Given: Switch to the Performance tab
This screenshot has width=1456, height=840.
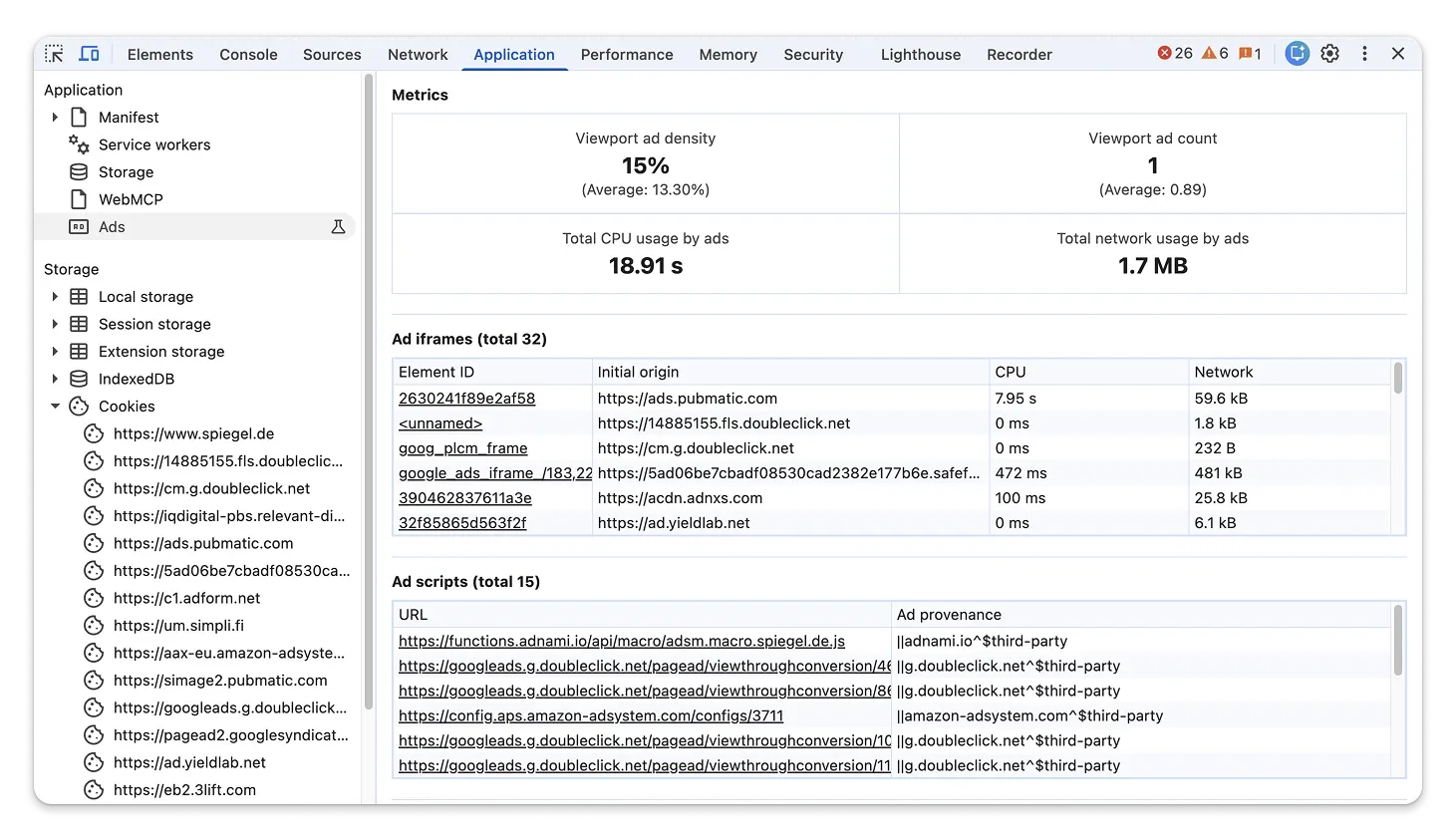Looking at the screenshot, I should 627,55.
